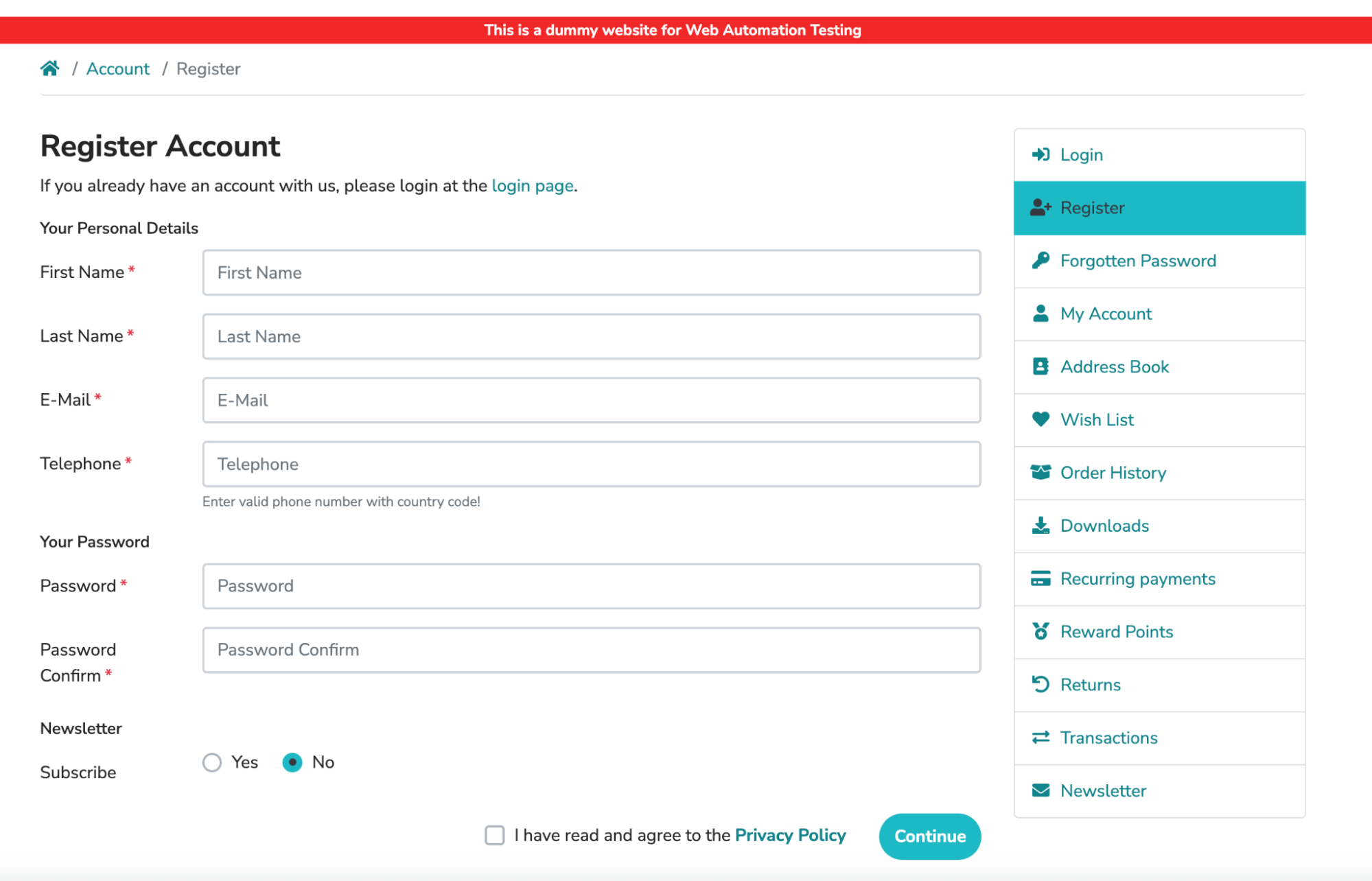The width and height of the screenshot is (1372, 881).
Task: Click the Telephone input field
Action: pyautogui.click(x=591, y=464)
